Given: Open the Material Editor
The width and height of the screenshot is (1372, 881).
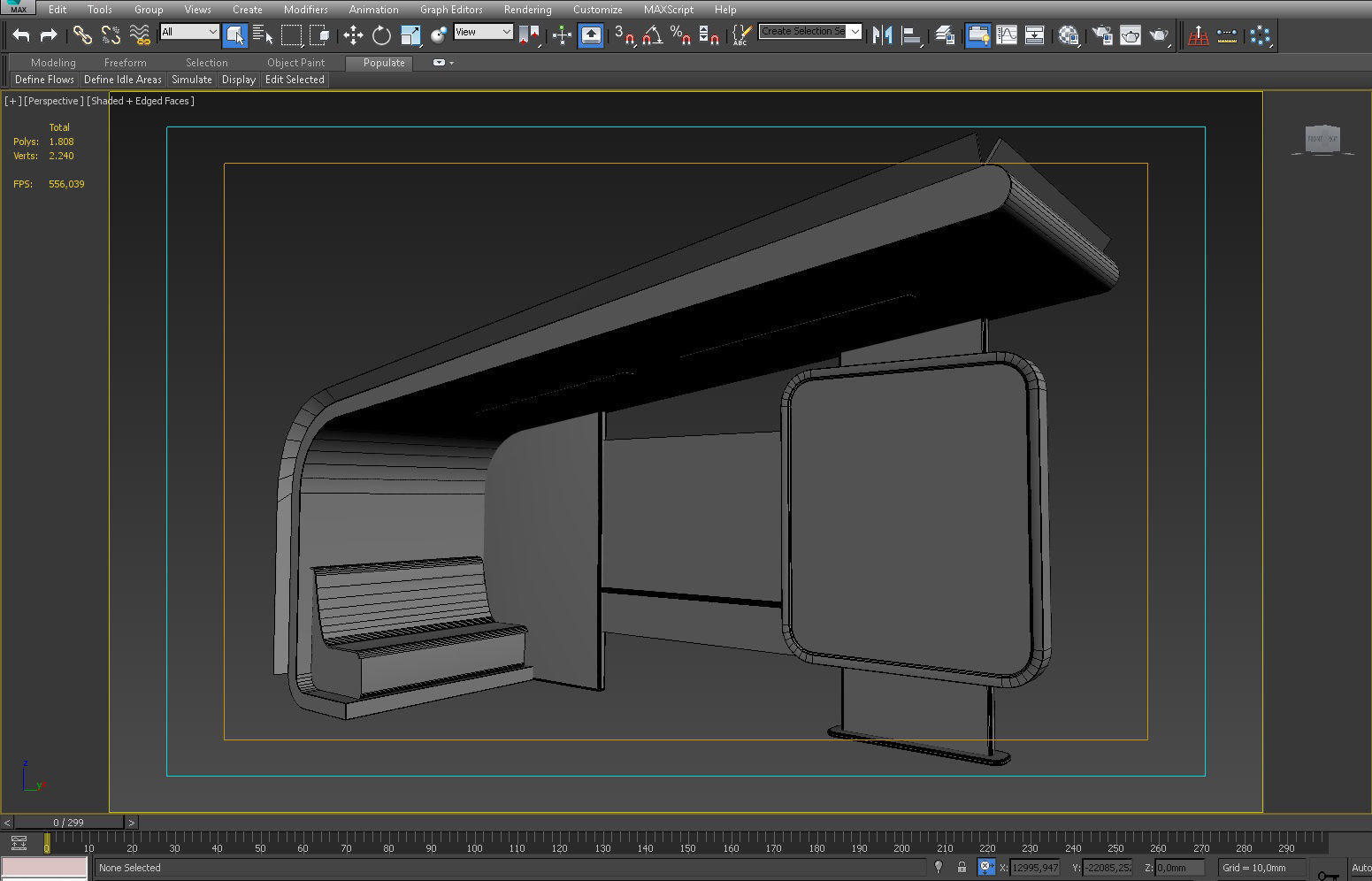Looking at the screenshot, I should click(x=1068, y=35).
